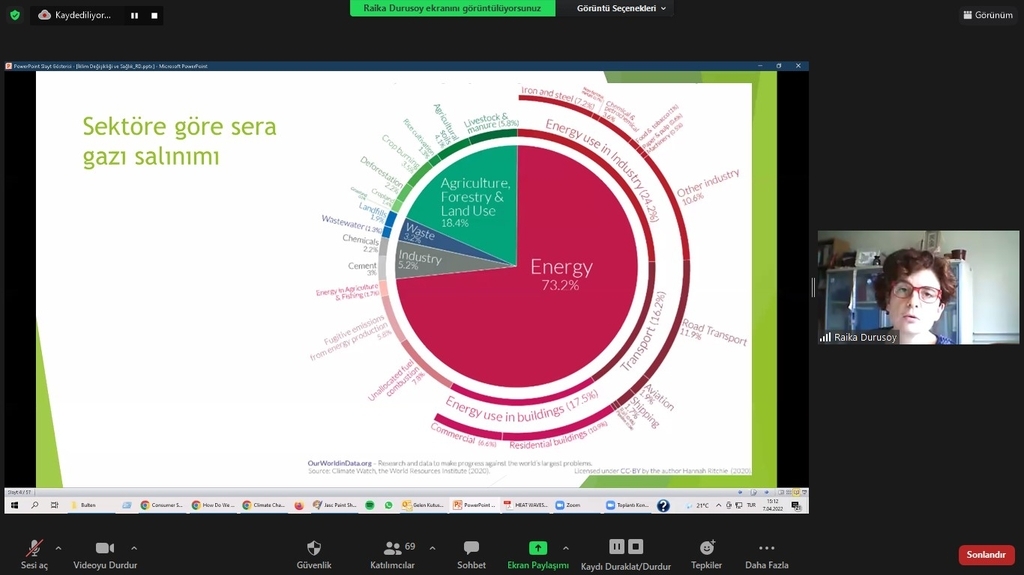Click the green Ekran Paylaşımı share icon
Image resolution: width=1024 pixels, height=575 pixels.
click(x=537, y=549)
